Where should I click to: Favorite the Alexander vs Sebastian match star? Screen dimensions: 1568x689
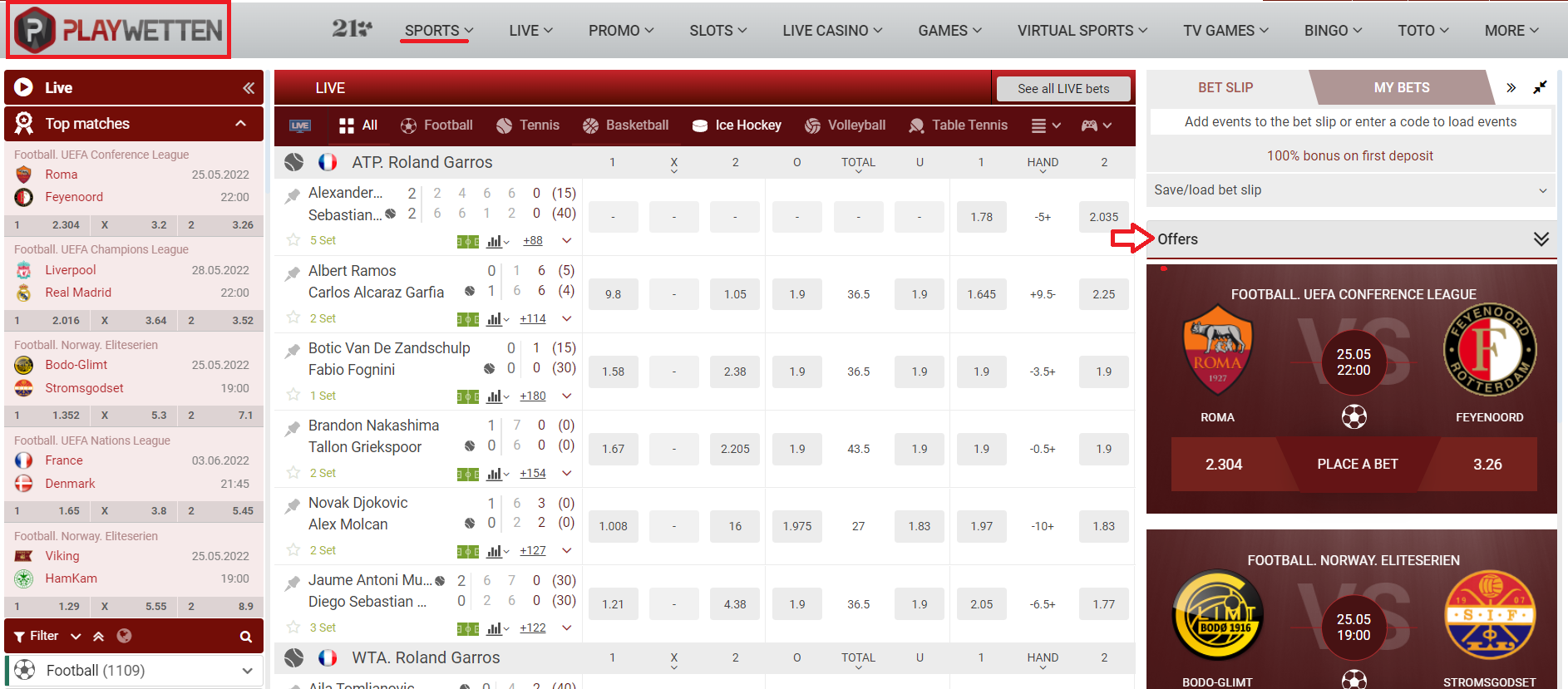tap(293, 240)
